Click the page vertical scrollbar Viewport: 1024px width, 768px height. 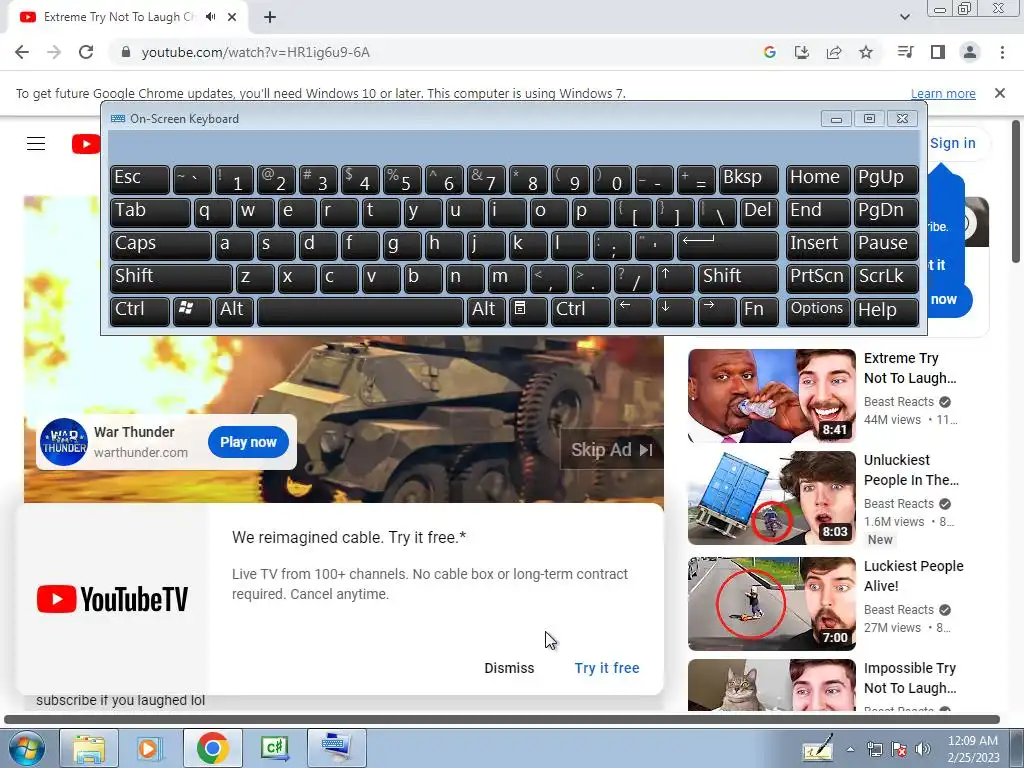click(x=1016, y=191)
